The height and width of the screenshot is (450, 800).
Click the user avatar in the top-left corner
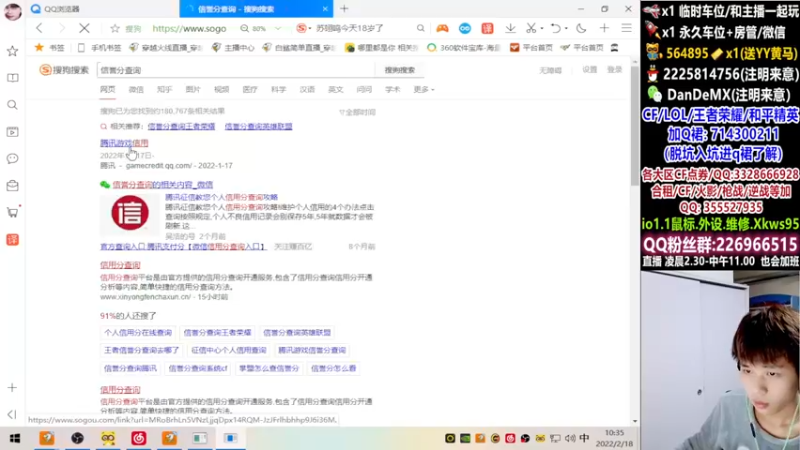13,11
